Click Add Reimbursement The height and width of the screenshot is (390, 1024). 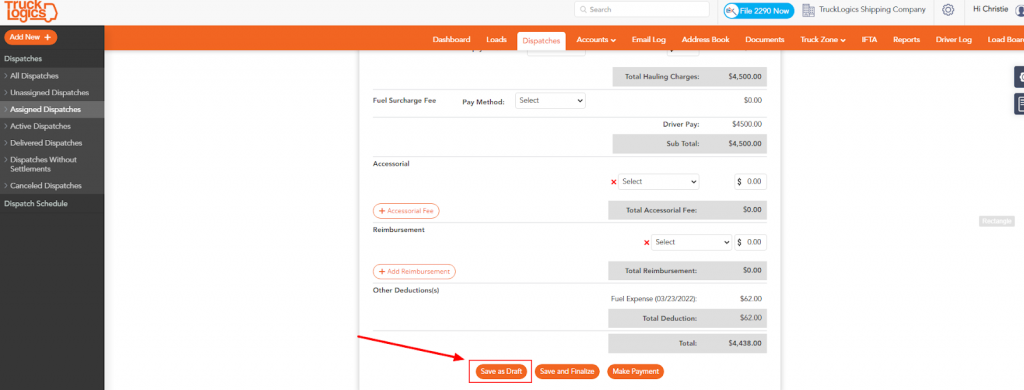[414, 271]
